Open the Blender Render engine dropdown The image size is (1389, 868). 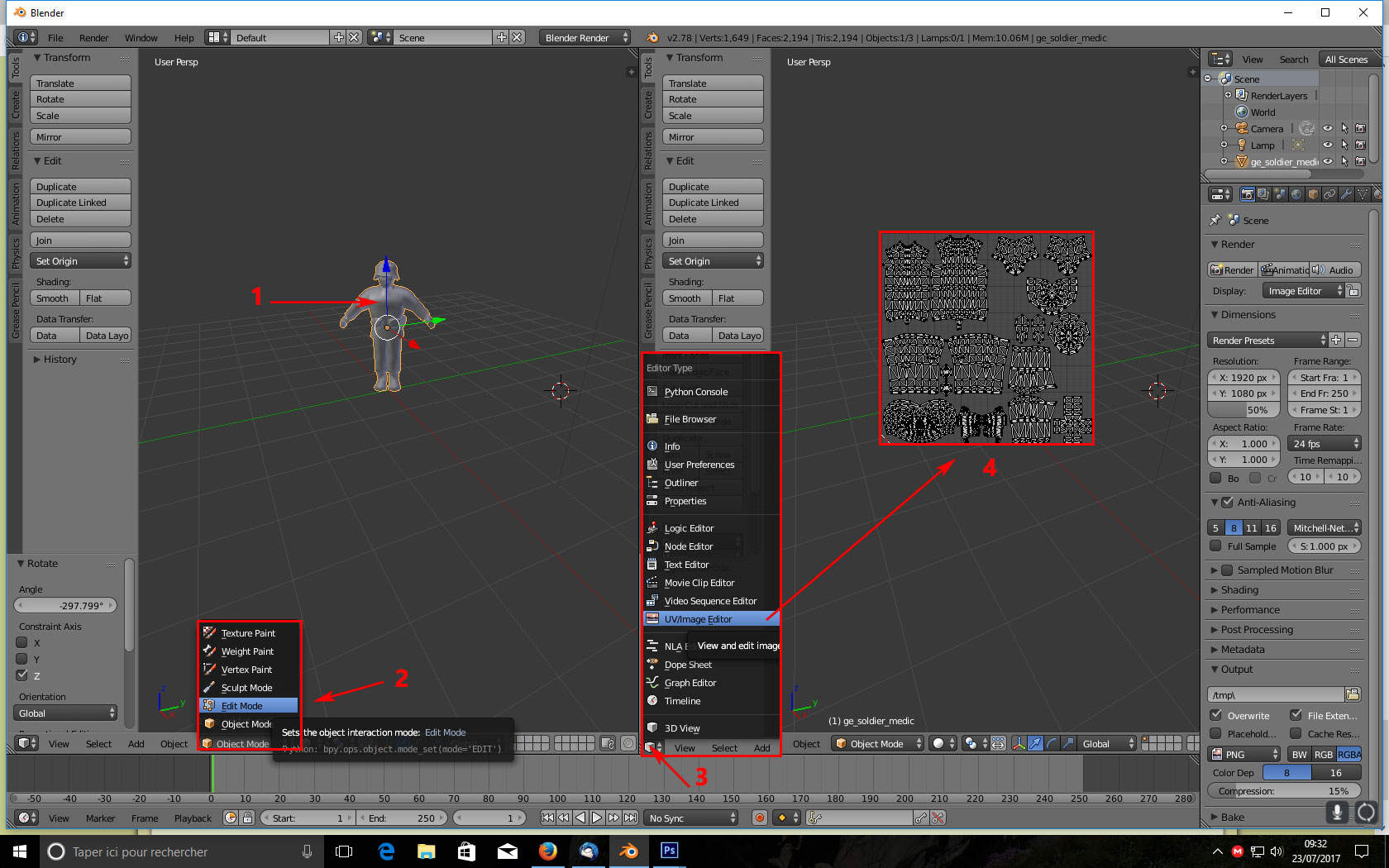tap(585, 37)
